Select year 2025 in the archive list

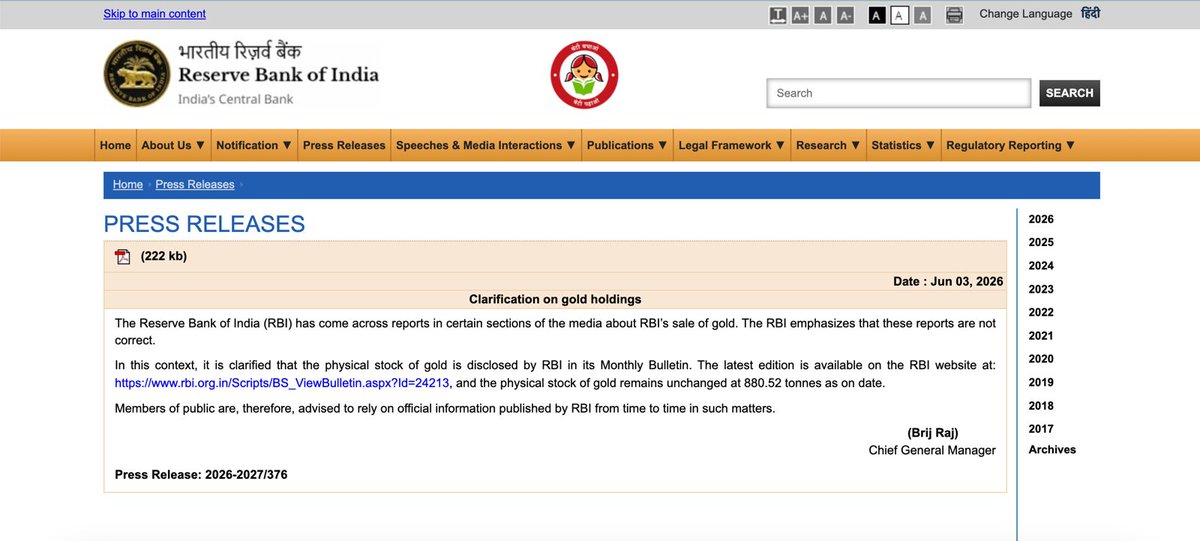point(1041,242)
